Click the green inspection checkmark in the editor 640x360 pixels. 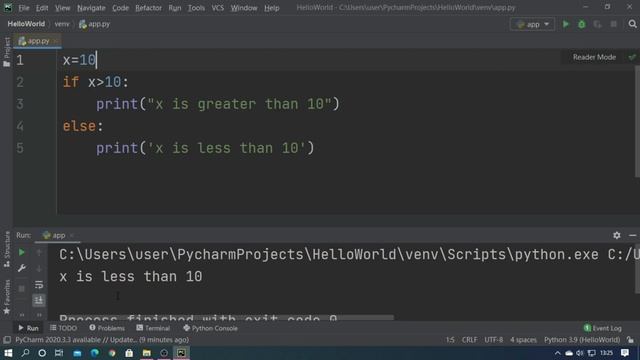632,57
